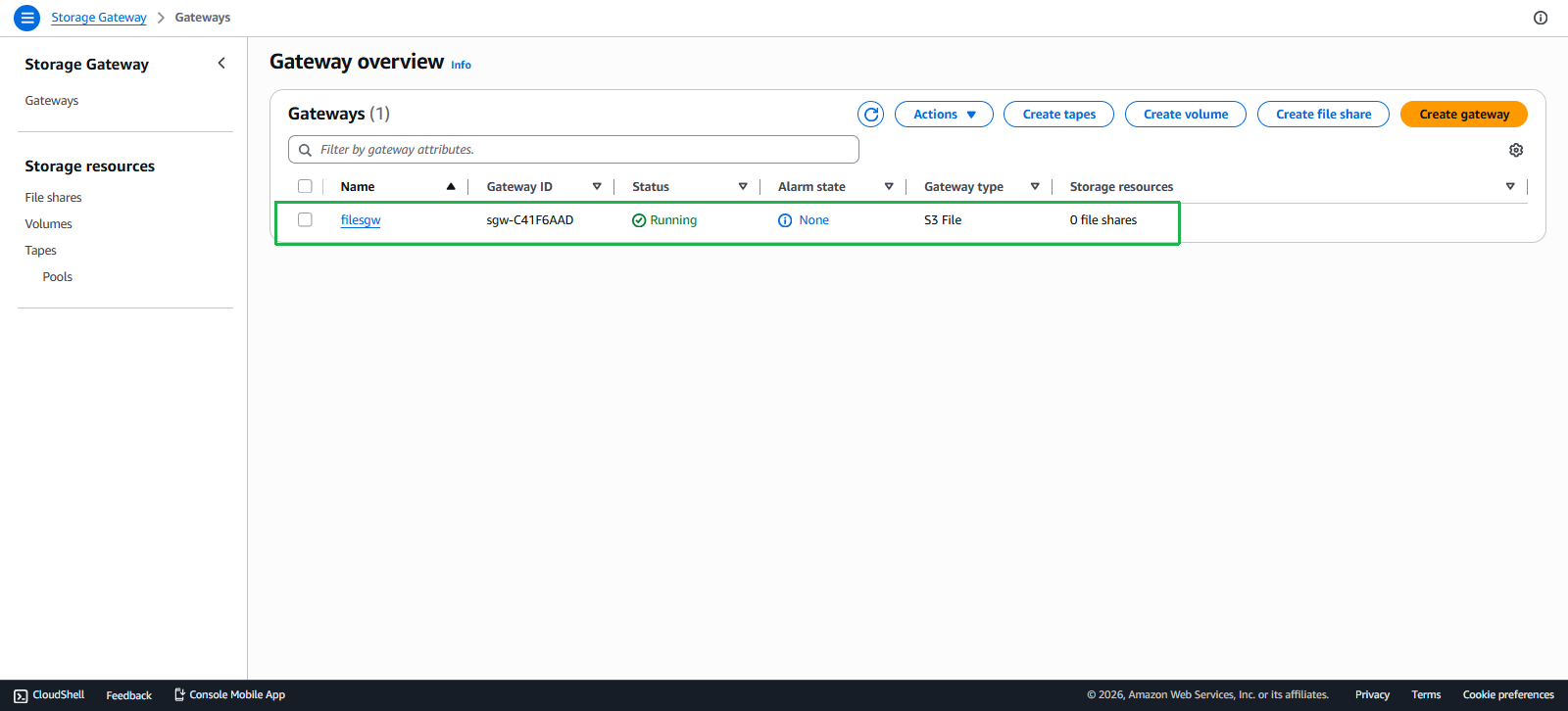The image size is (1568, 711).
Task: Click the Info link beside Gateway overview
Action: click(461, 66)
